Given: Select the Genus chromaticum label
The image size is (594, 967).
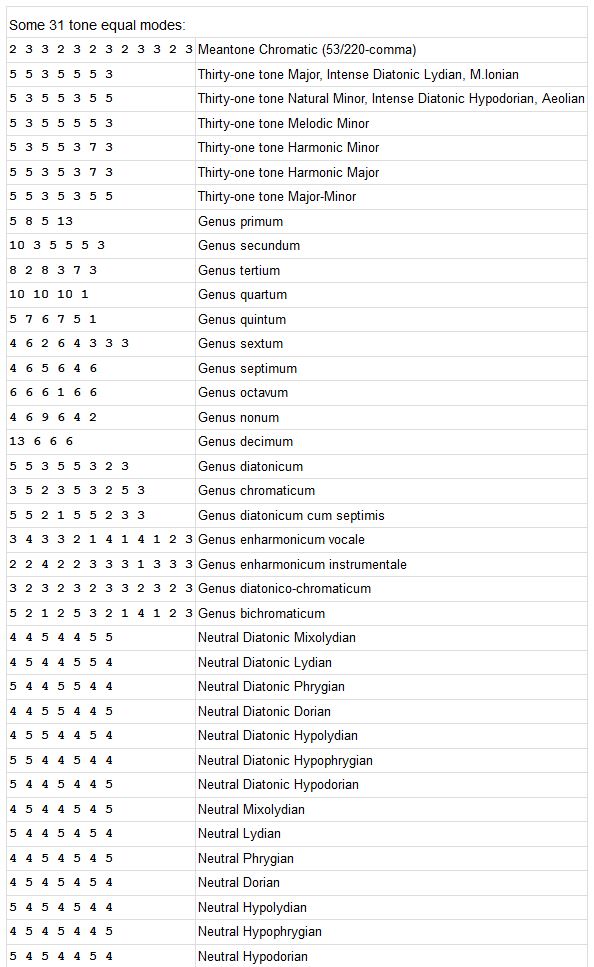Looking at the screenshot, I should (x=257, y=490).
